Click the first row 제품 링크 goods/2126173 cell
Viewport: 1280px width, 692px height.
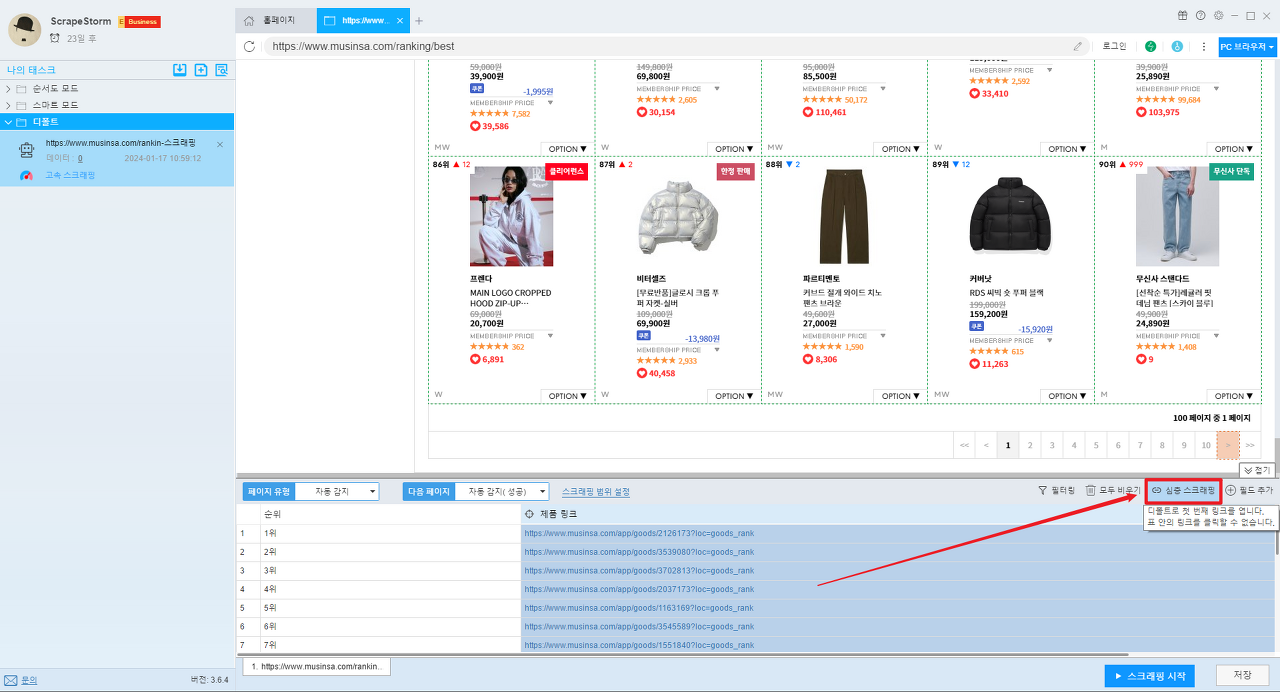click(898, 533)
